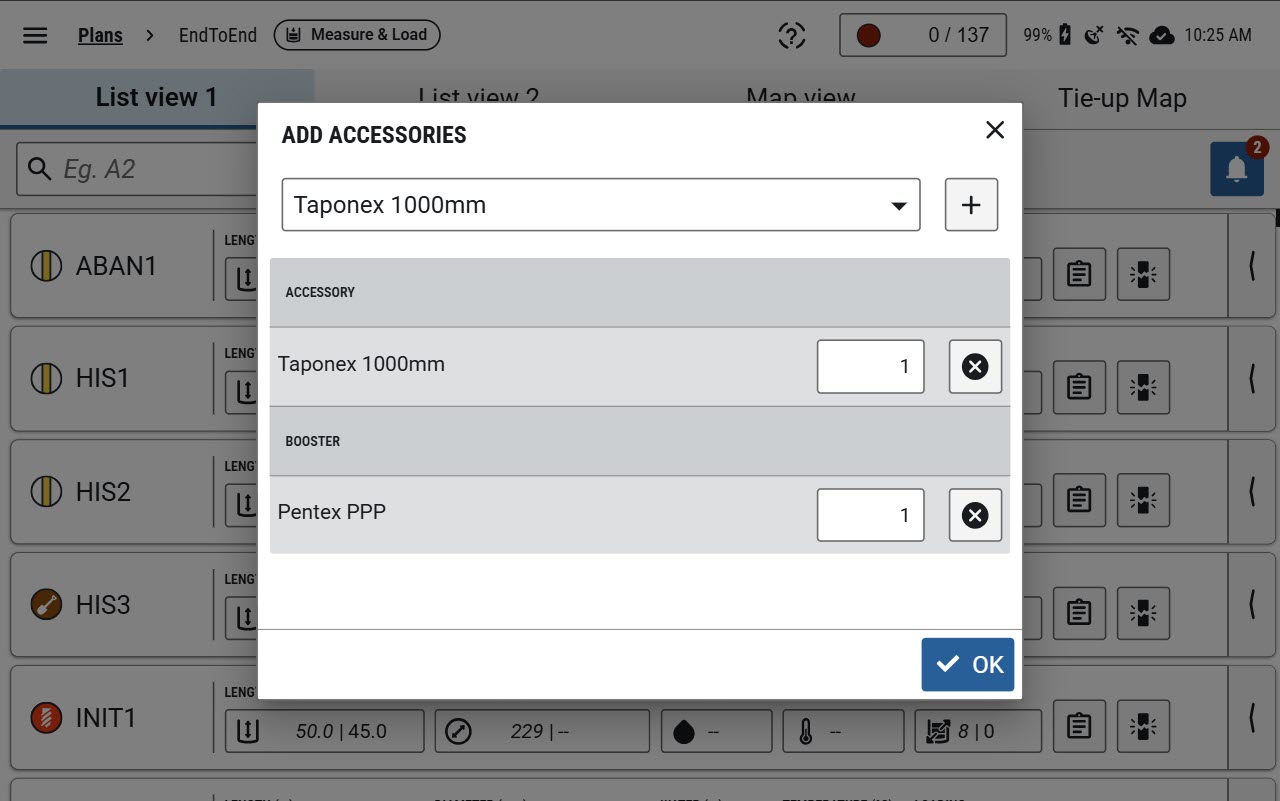Remove the Taponex 1000mm accessory
Viewport: 1280px width, 801px height.
(975, 367)
